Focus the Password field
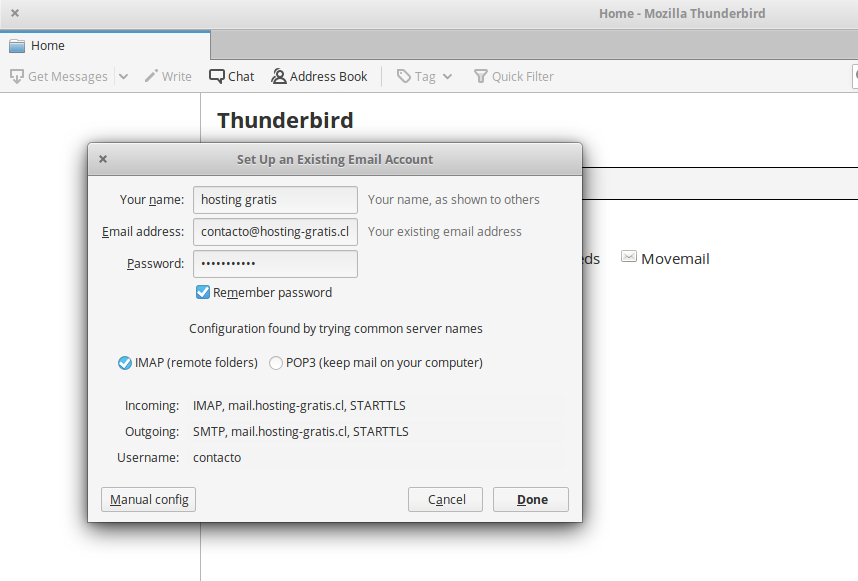The height and width of the screenshot is (581, 858). 275,264
